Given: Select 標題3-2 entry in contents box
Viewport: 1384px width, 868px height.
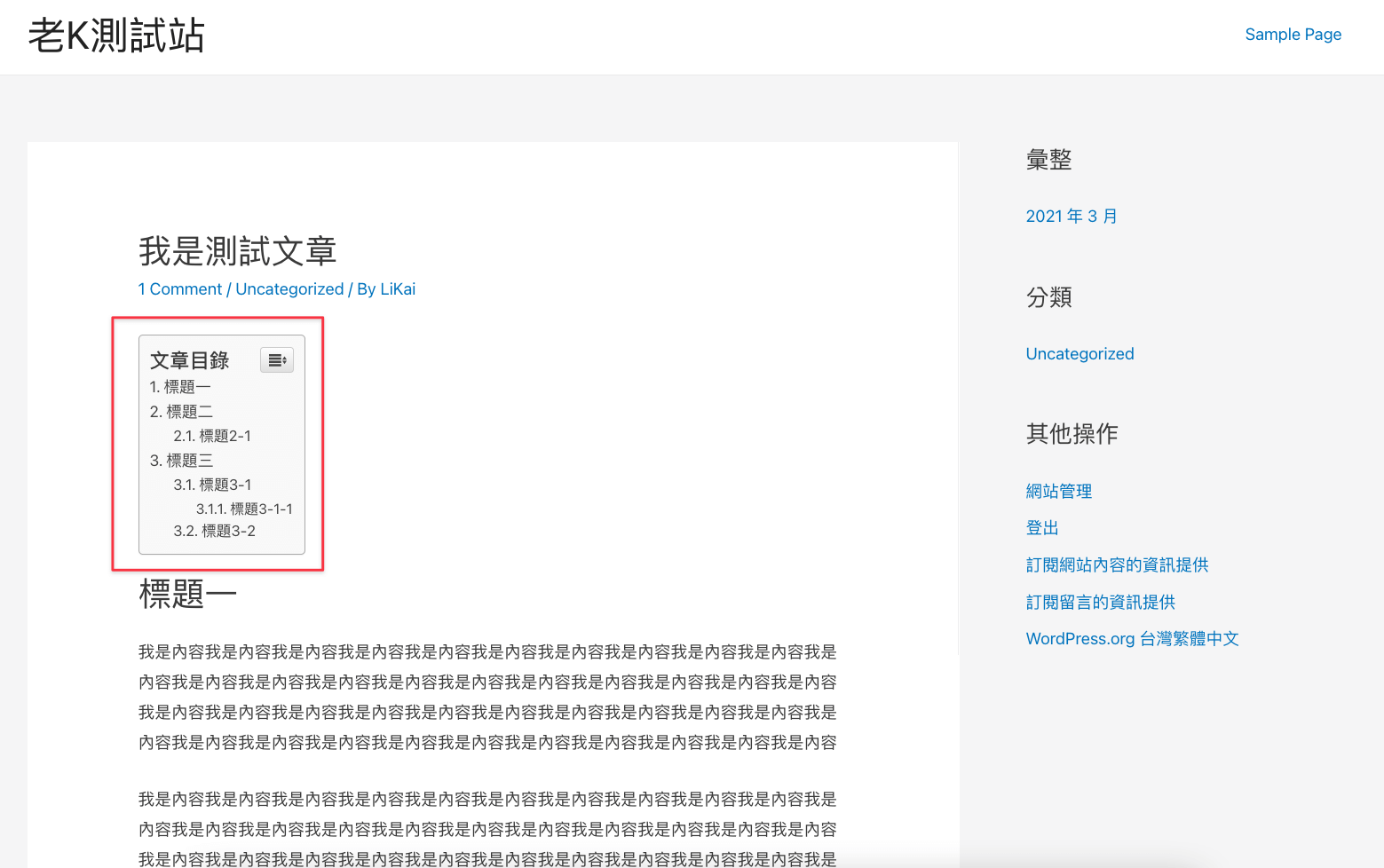Looking at the screenshot, I should coord(214,531).
